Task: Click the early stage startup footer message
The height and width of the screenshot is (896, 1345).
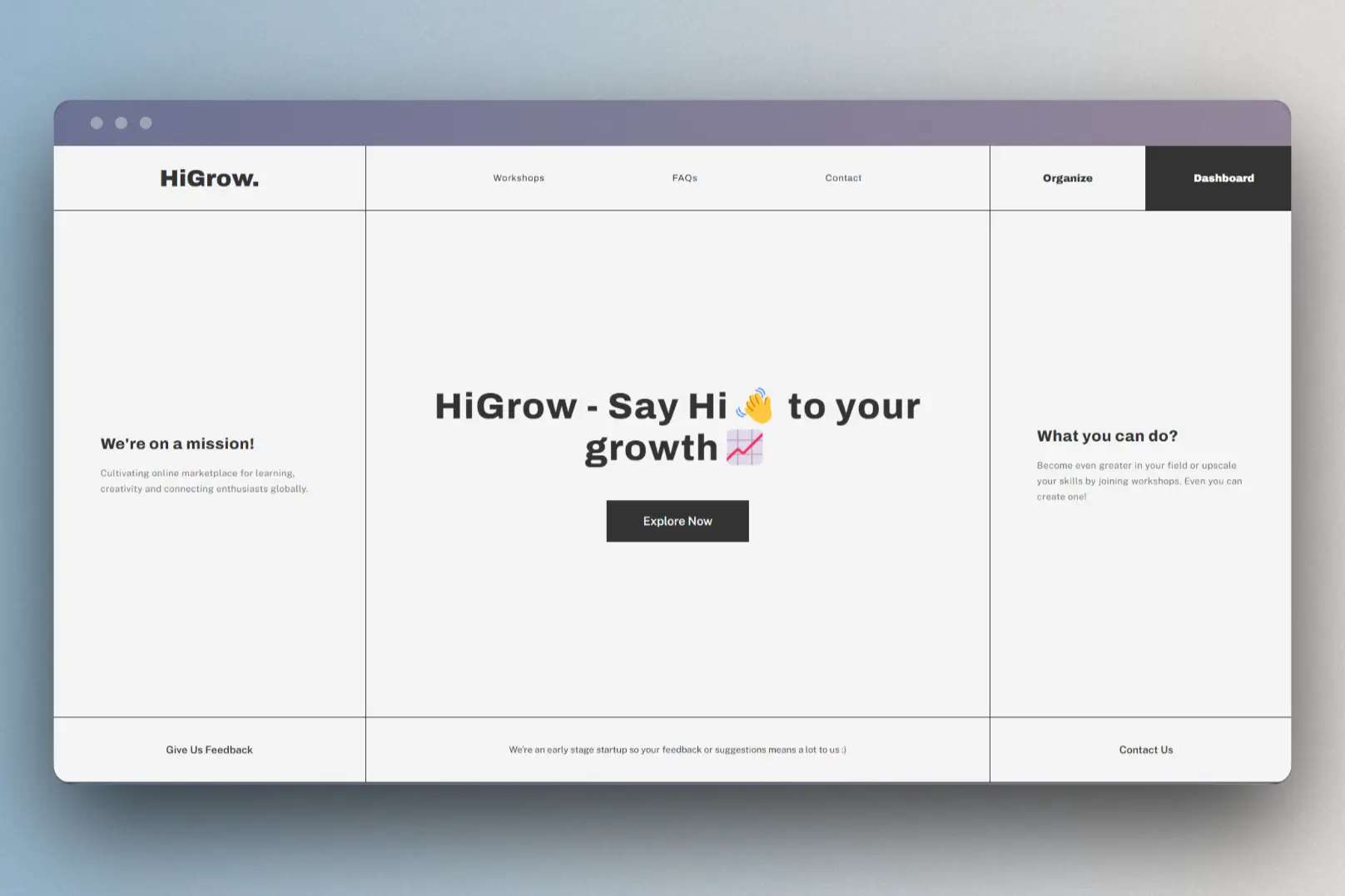Action: 677,749
